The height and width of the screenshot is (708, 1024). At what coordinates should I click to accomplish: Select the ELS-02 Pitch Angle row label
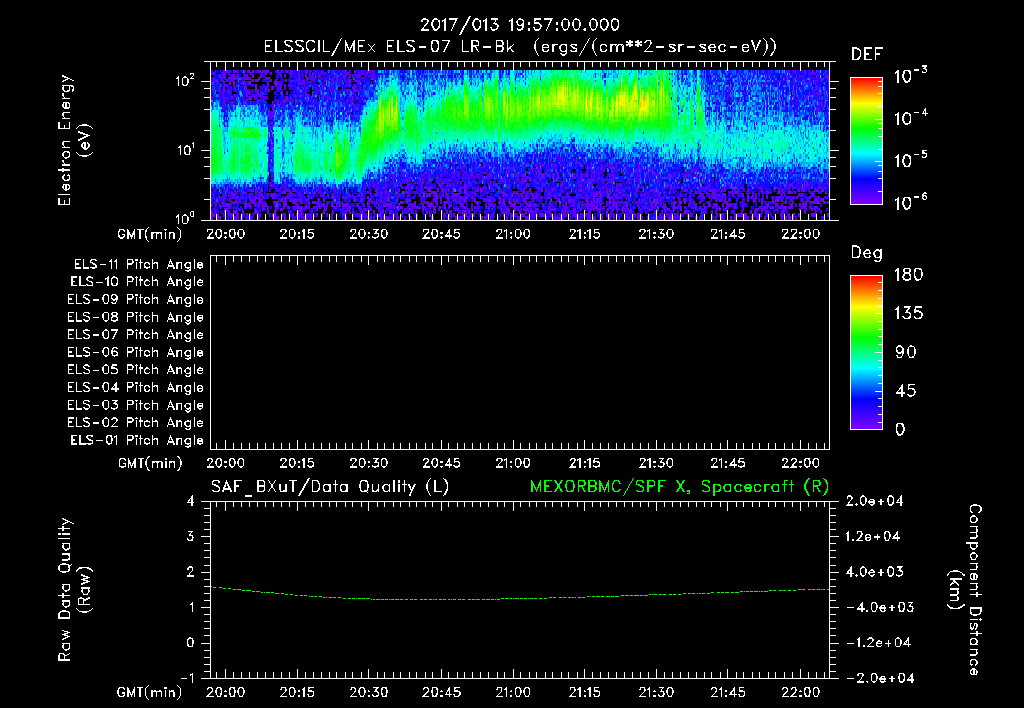click(x=136, y=423)
